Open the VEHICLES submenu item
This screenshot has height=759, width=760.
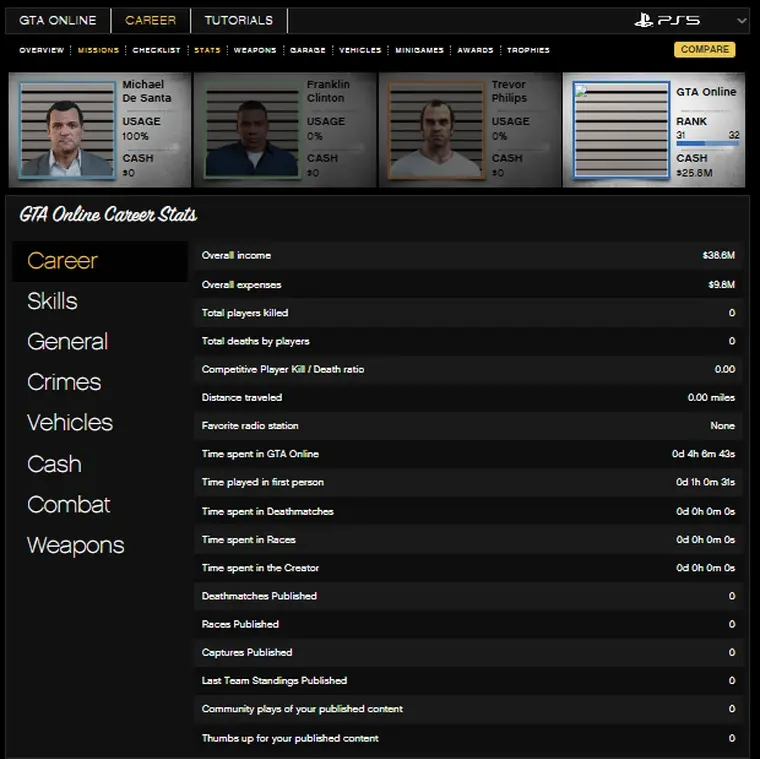tap(360, 50)
